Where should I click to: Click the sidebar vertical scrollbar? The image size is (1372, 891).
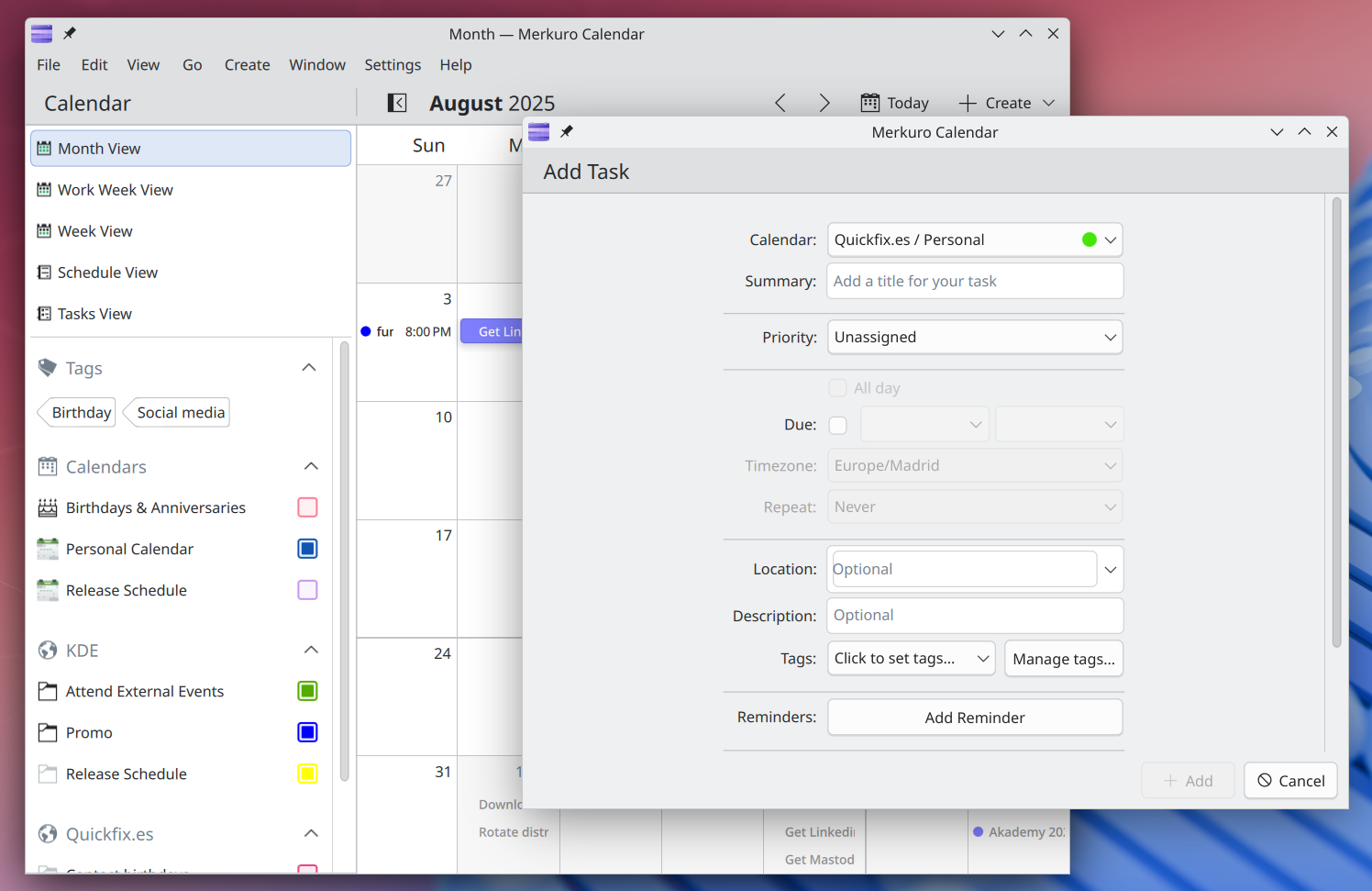pyautogui.click(x=344, y=561)
